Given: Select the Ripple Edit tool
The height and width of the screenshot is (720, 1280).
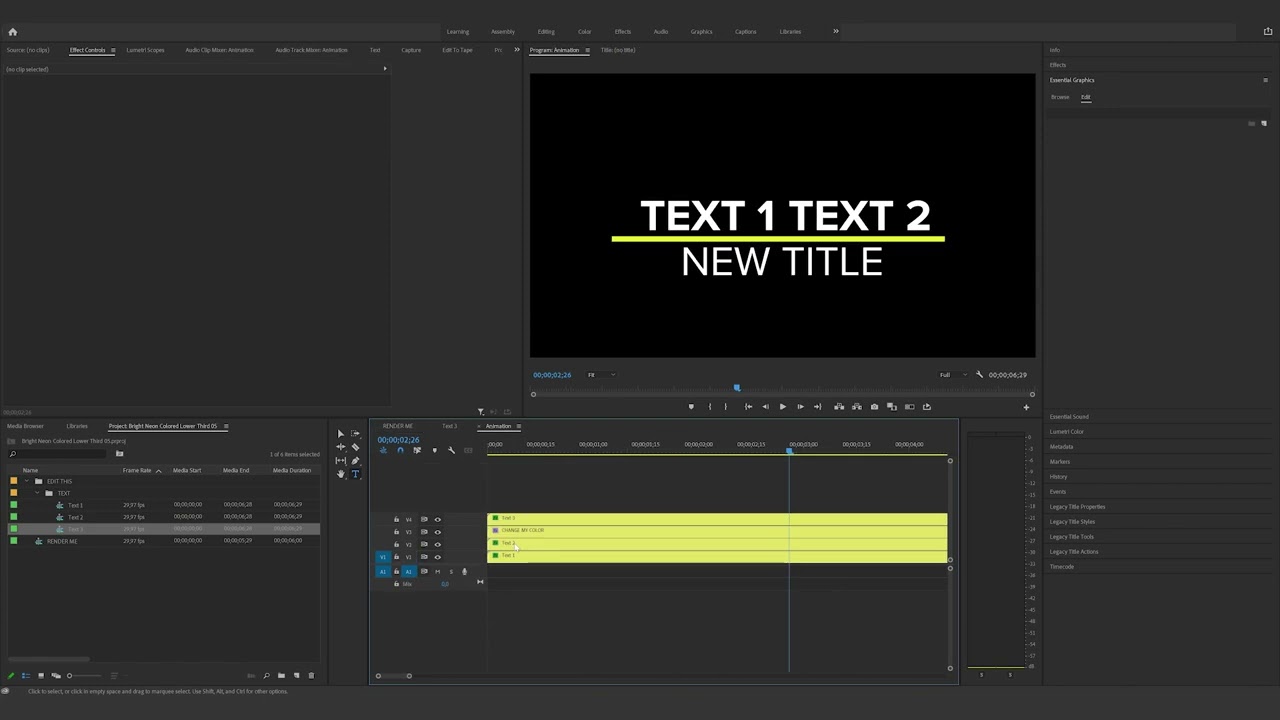Looking at the screenshot, I should [341, 447].
